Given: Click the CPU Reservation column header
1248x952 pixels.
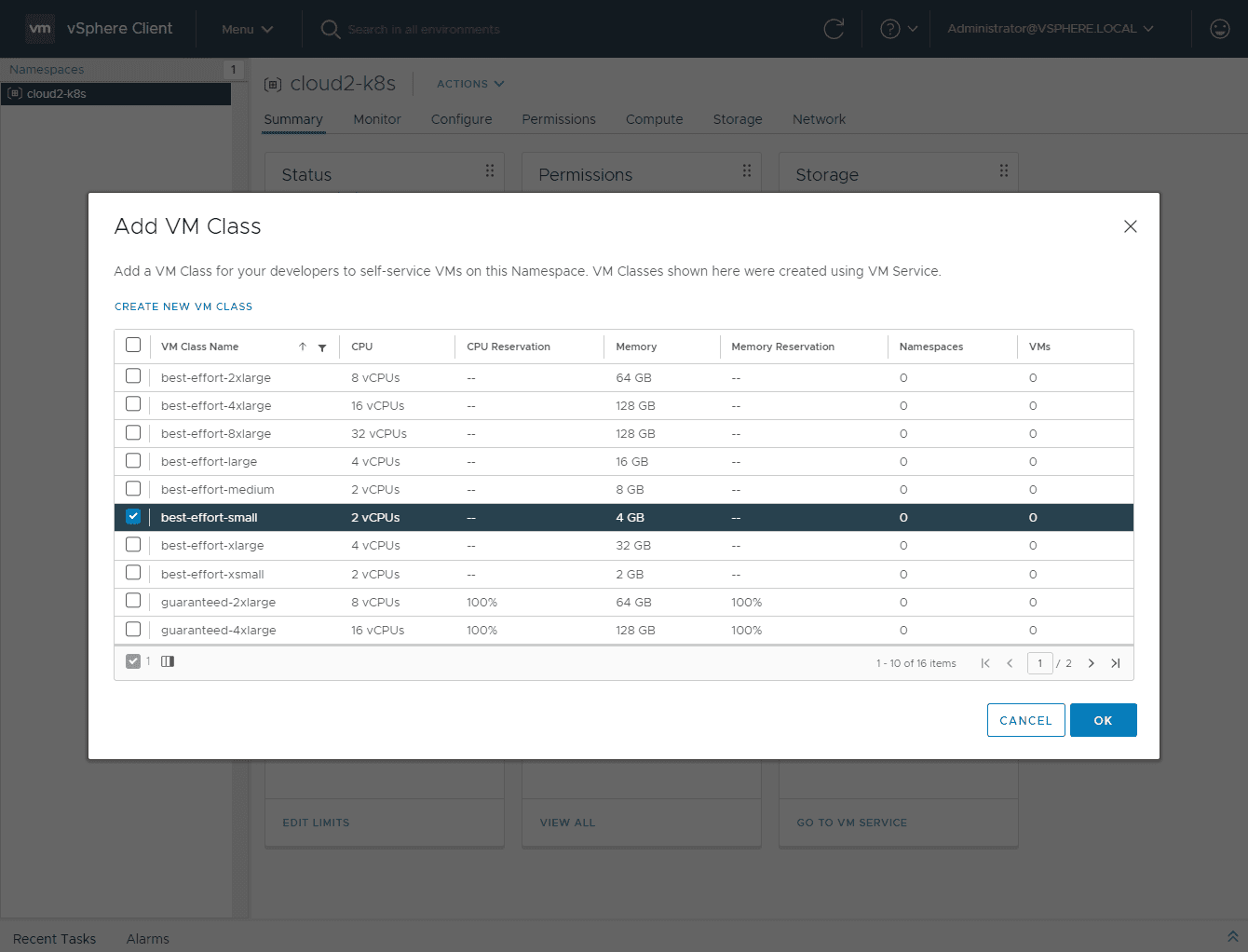Looking at the screenshot, I should (x=509, y=347).
